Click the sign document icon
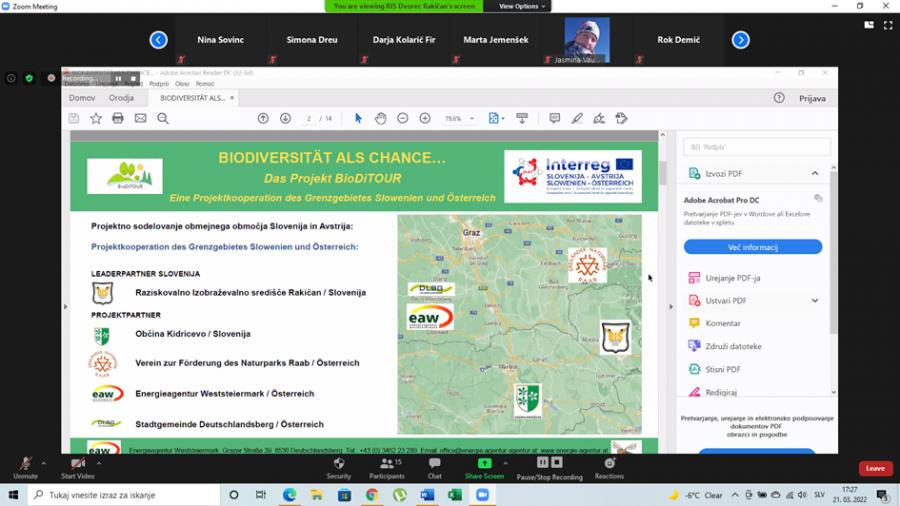 pos(599,118)
